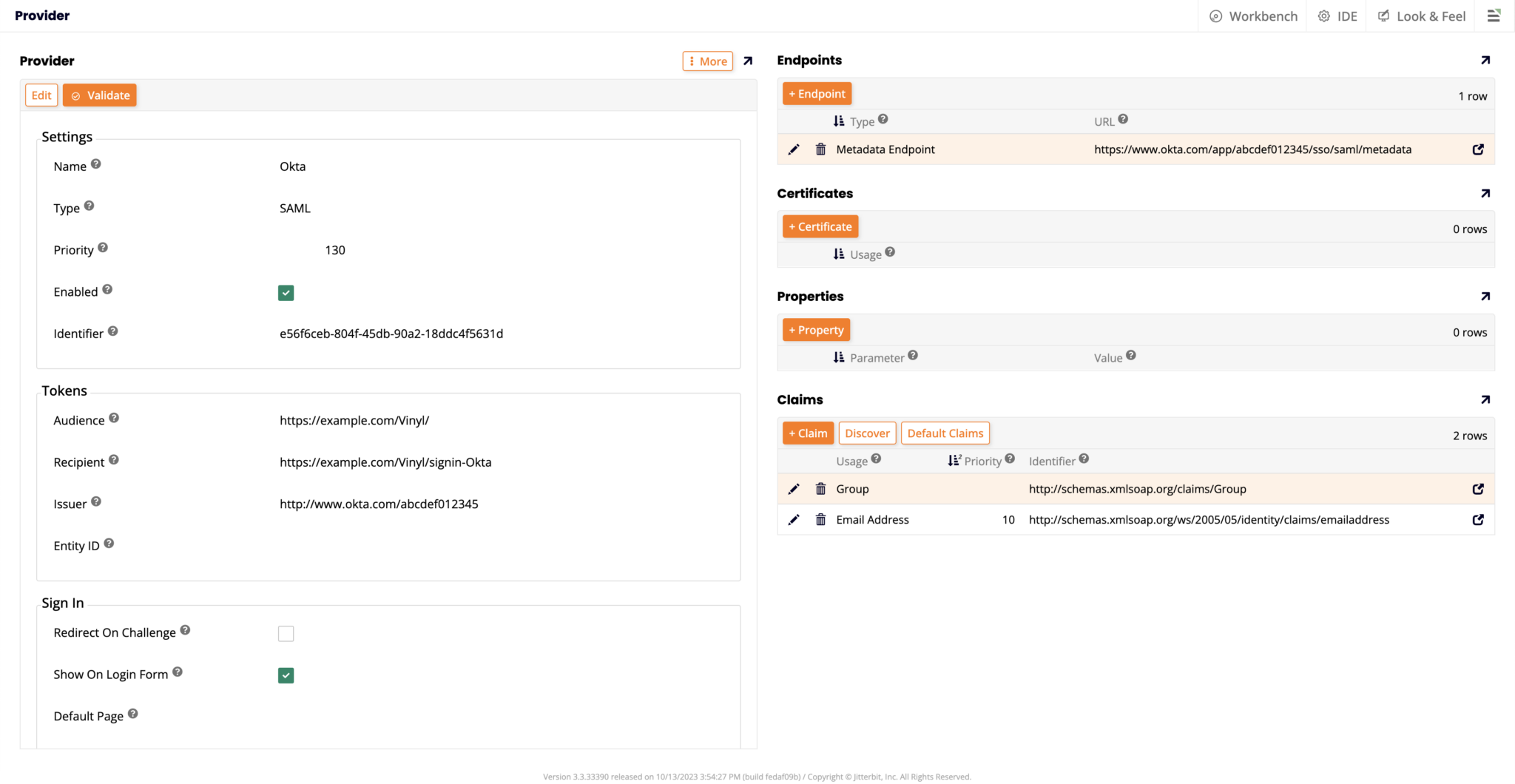Open Look & Feel settings

pyautogui.click(x=1421, y=16)
